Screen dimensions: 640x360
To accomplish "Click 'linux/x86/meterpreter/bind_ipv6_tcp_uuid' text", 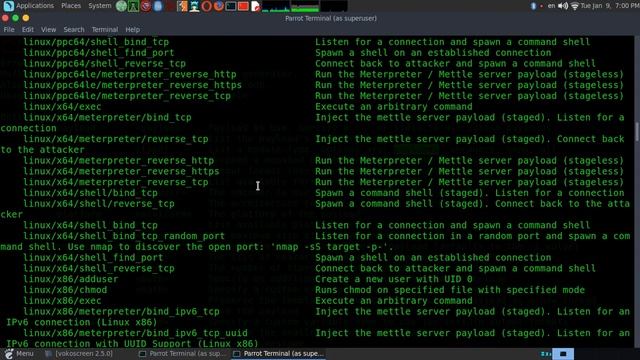I will click(x=135, y=333).
